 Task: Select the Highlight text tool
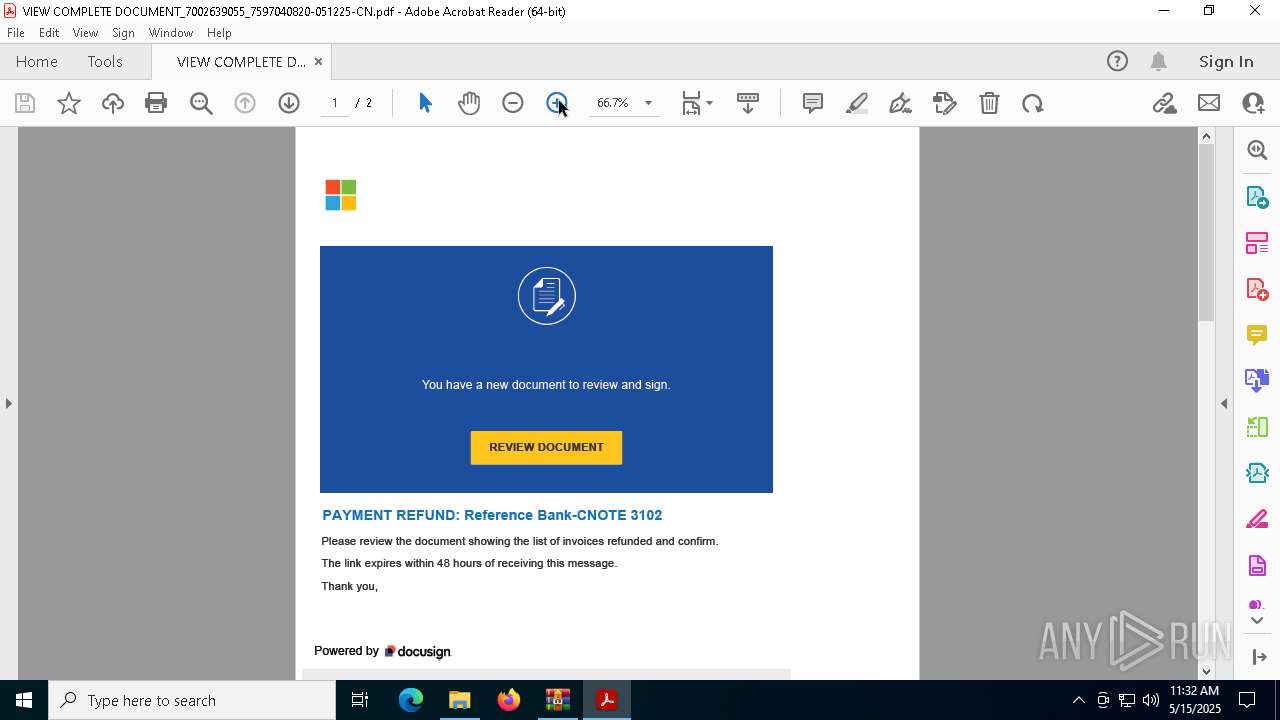coord(857,103)
